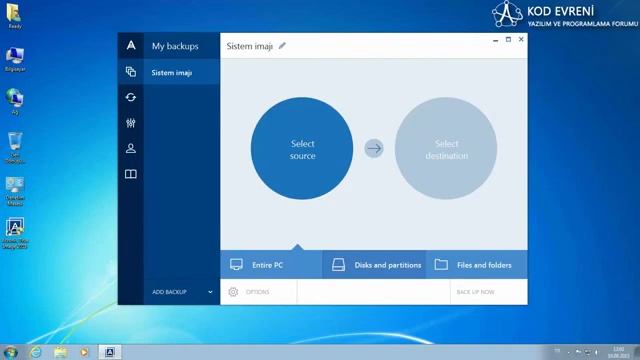Click the volume icon in system tray
Viewport: 640px width, 360px height.
(596, 352)
